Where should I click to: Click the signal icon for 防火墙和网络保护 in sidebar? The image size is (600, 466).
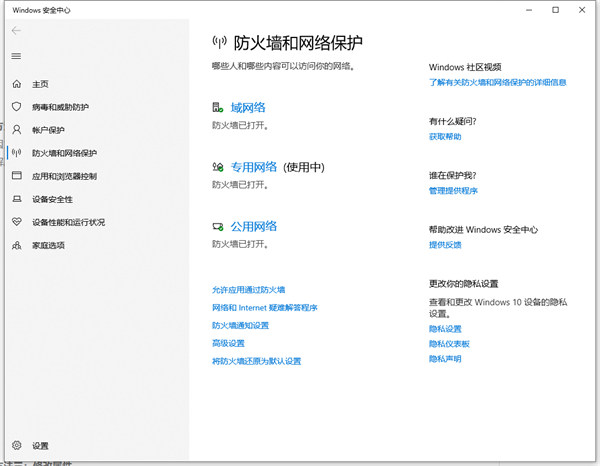click(16, 153)
